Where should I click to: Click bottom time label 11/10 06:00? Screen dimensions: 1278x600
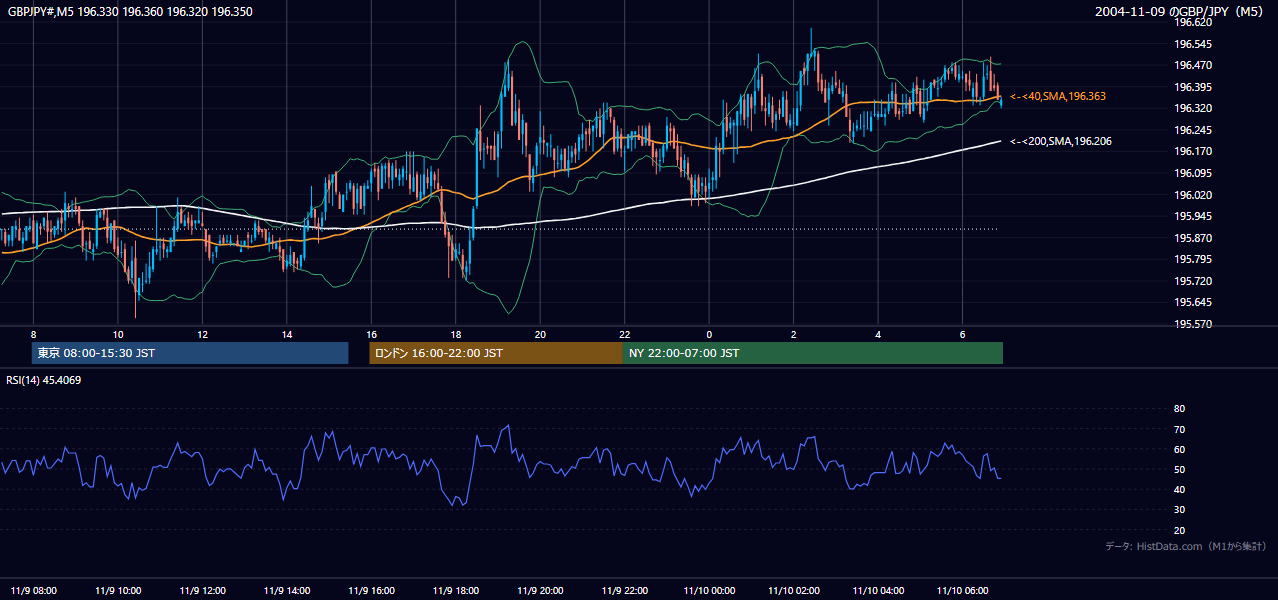(963, 590)
